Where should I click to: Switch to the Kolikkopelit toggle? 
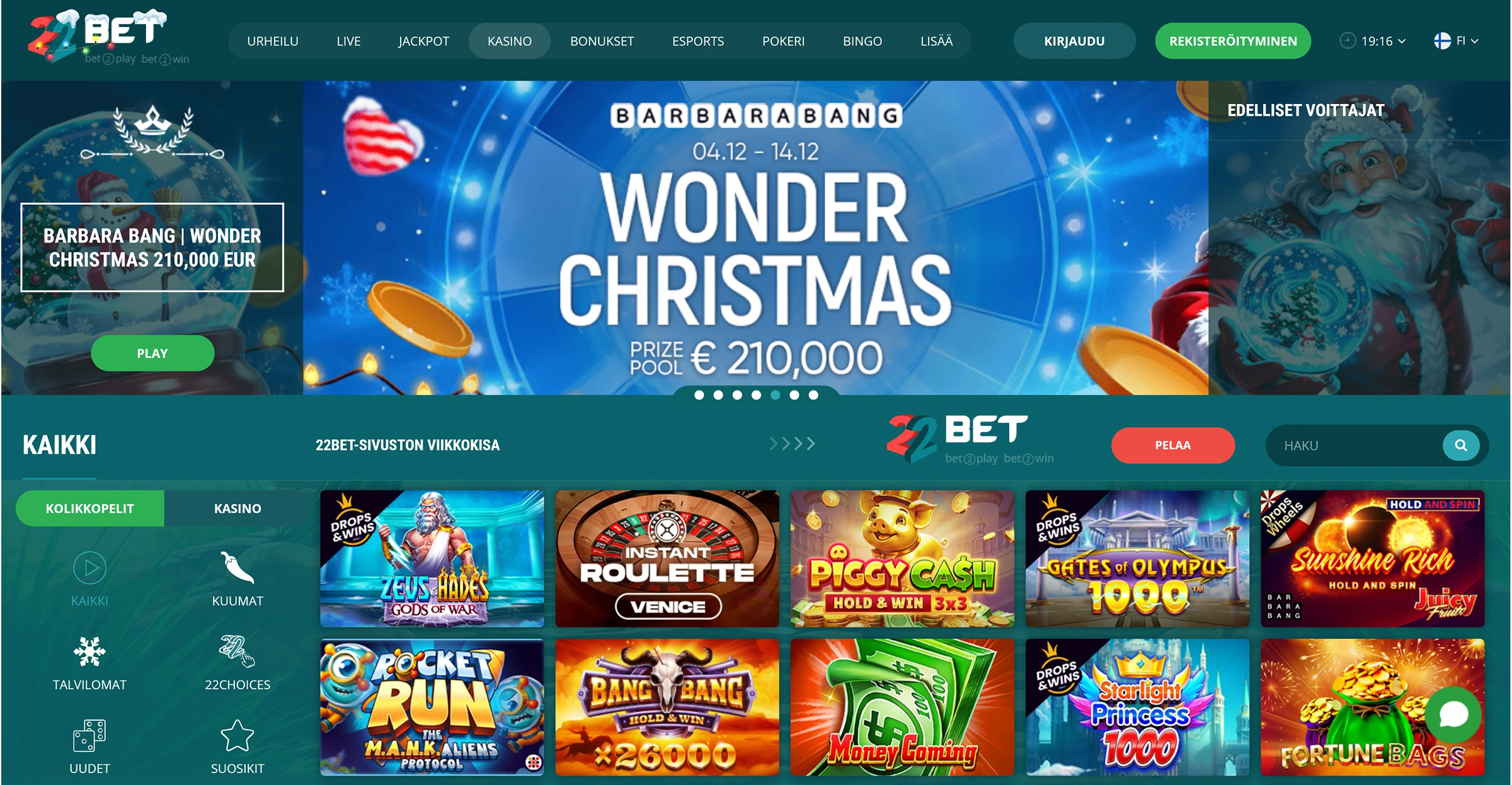(x=89, y=508)
